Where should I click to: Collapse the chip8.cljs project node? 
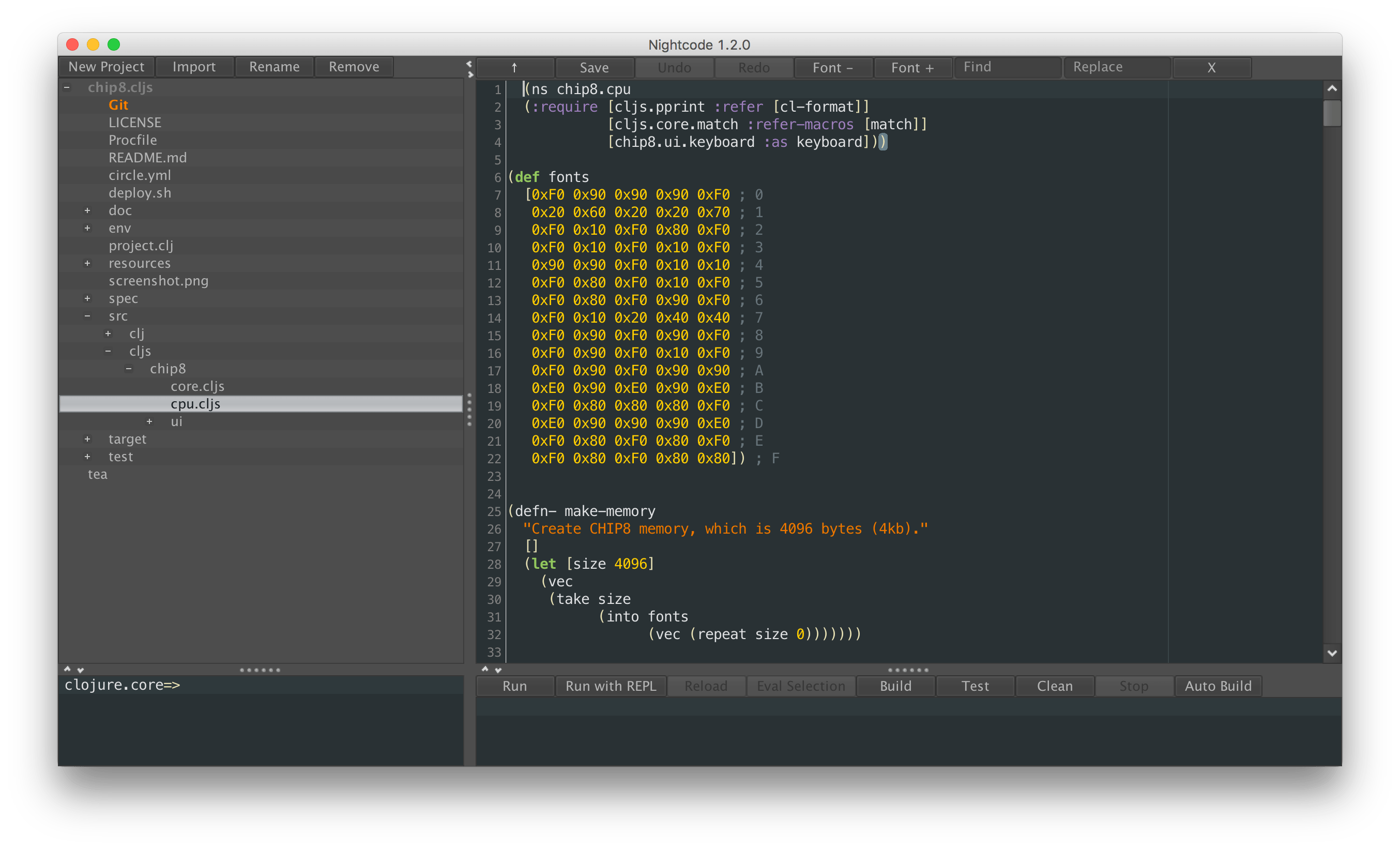[67, 87]
